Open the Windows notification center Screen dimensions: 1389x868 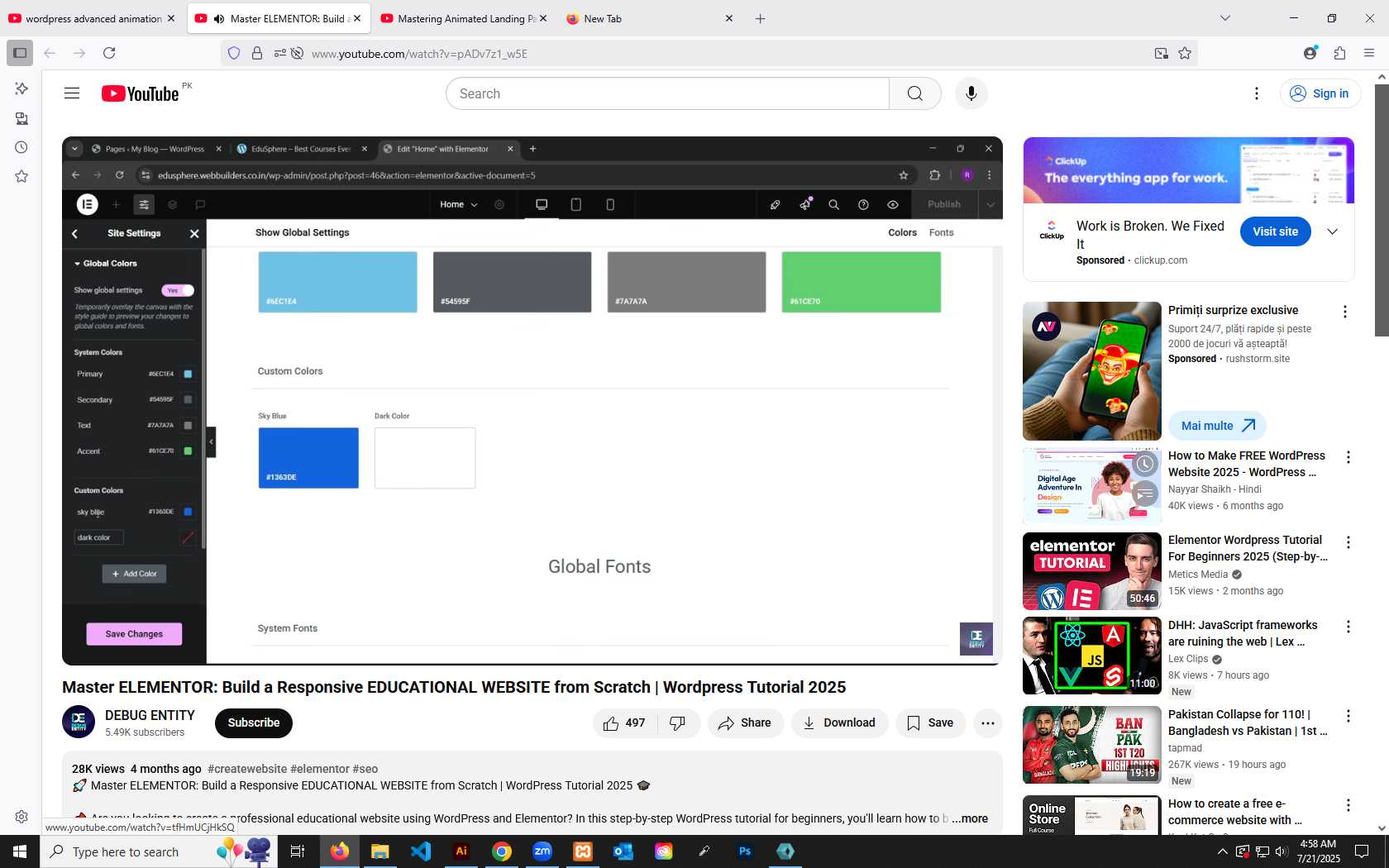point(1362,851)
